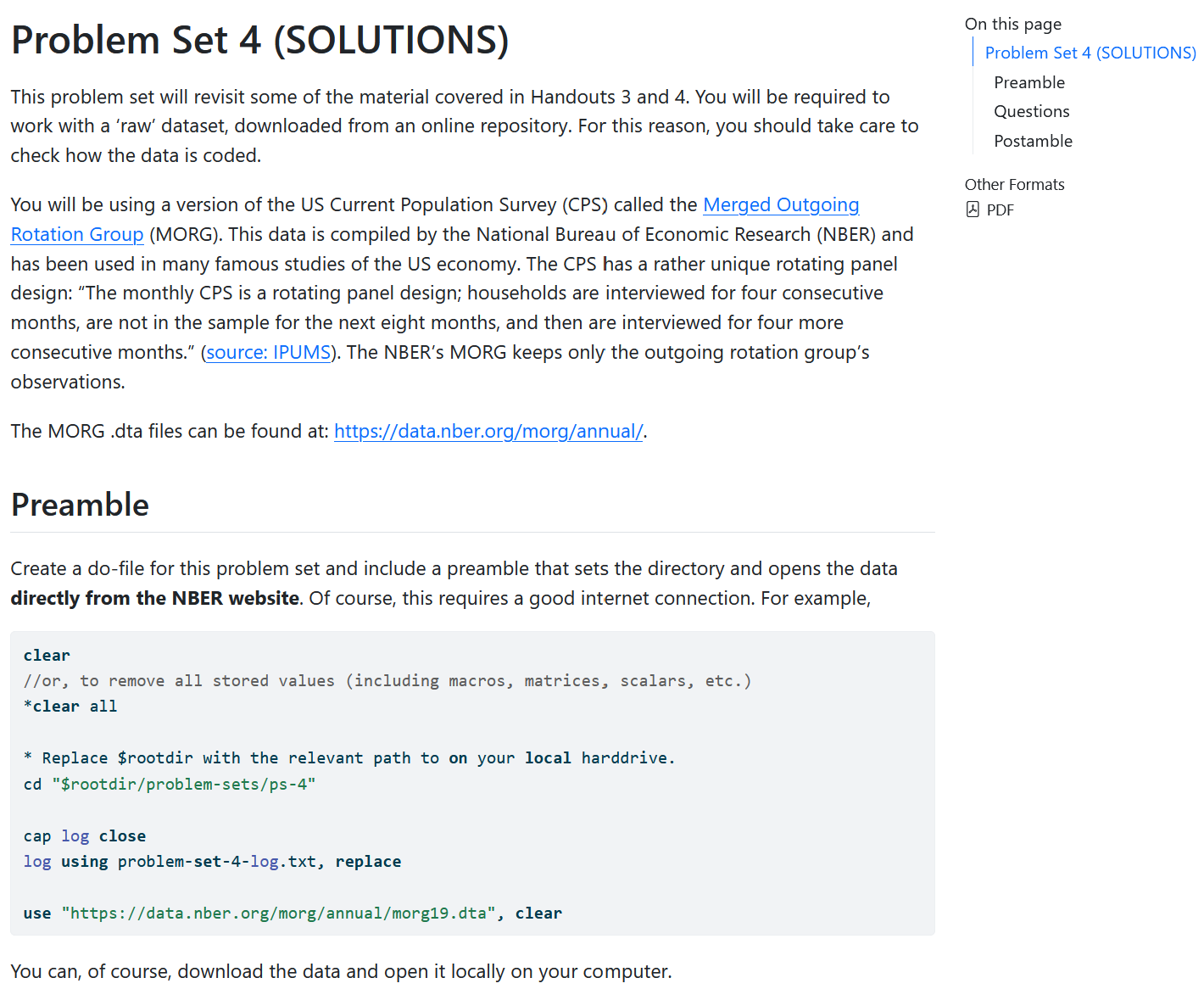This screenshot has width=1204, height=989.
Task: Click the main 'Problem Set 4 (SOLUTIONS)' page title
Action: 259,40
